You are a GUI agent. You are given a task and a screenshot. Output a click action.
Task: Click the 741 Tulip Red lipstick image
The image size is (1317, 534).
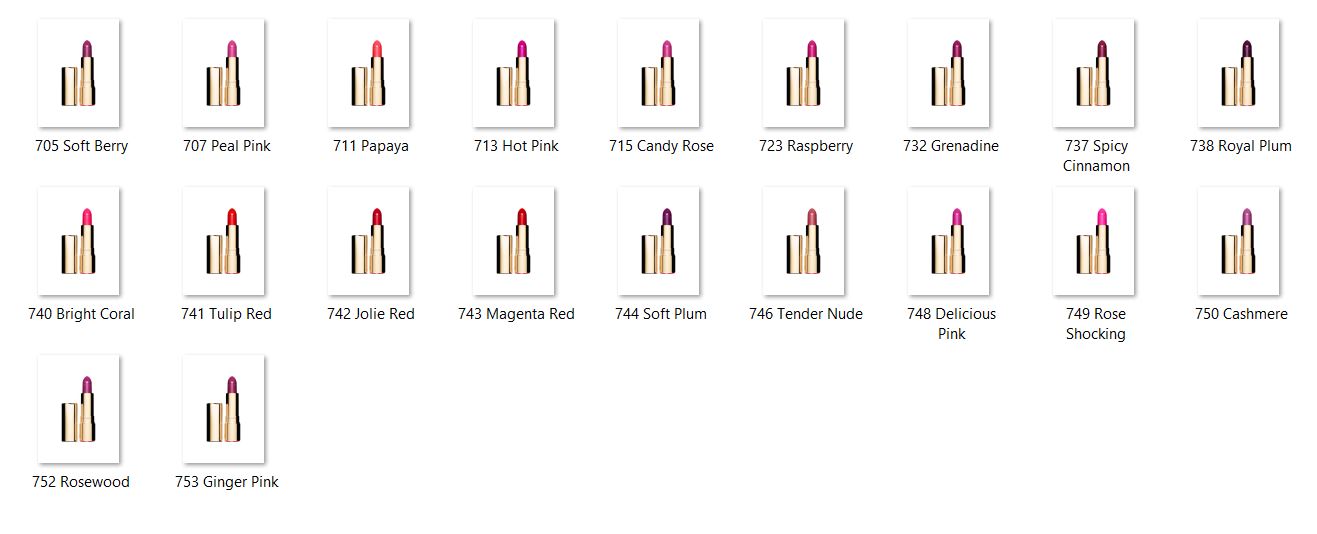click(224, 241)
